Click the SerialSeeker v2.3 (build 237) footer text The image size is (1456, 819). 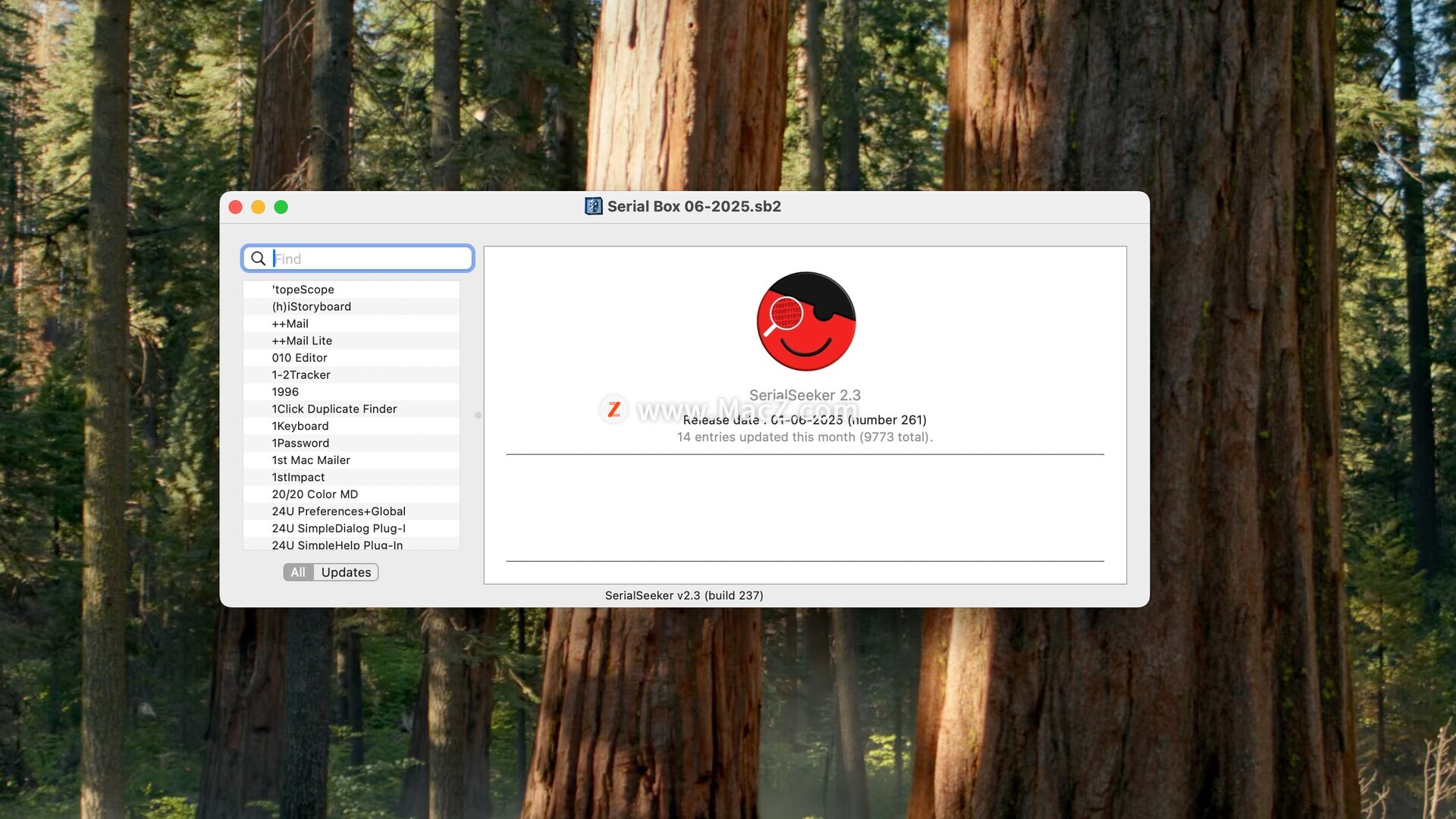[684, 595]
